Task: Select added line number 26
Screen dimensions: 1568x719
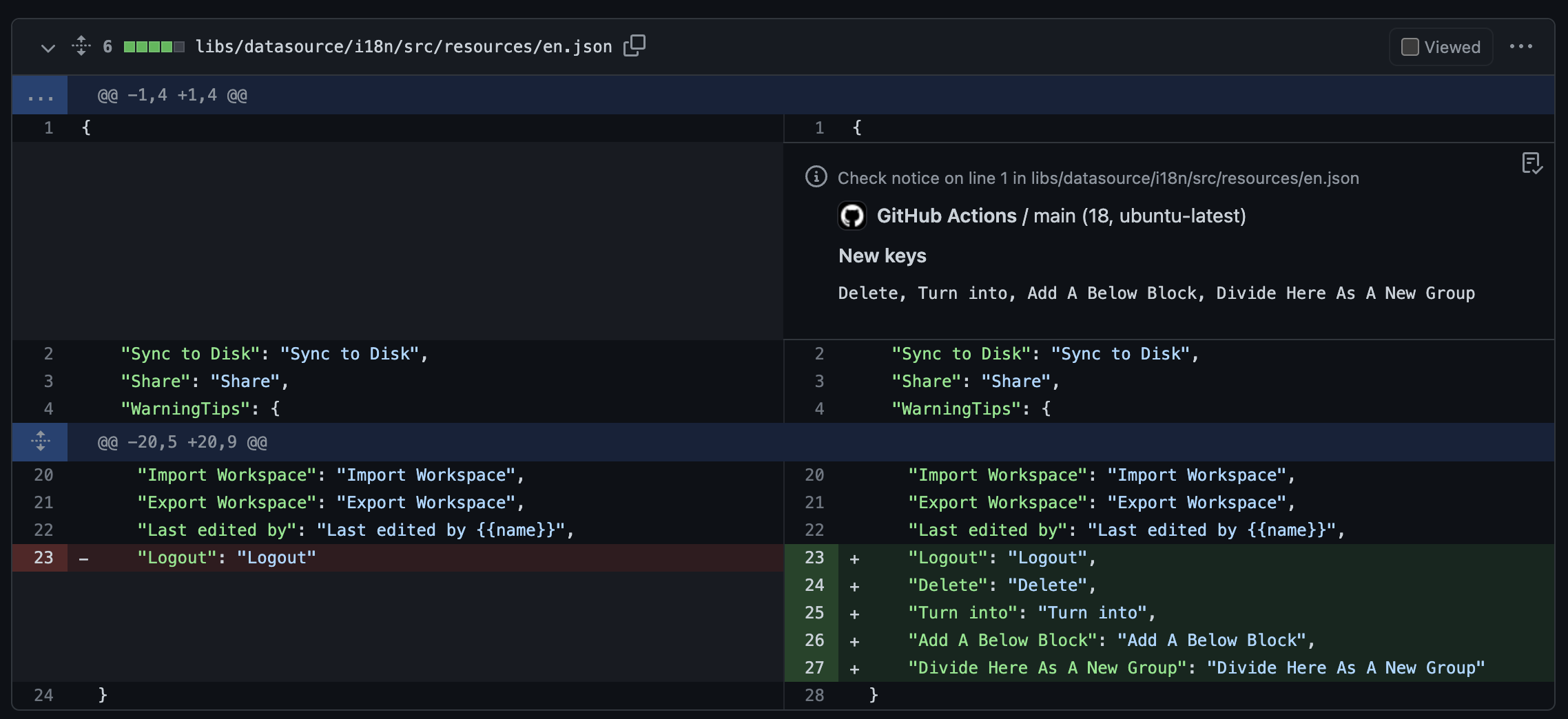Action: pyautogui.click(x=811, y=640)
